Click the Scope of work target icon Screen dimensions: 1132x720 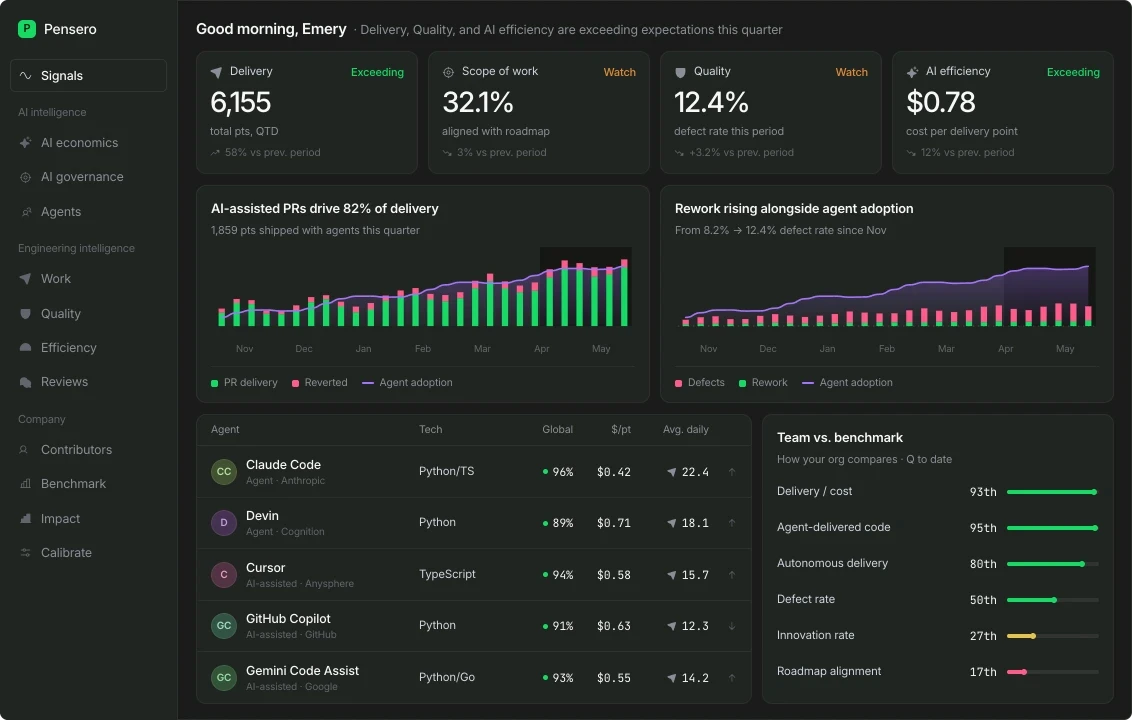(x=448, y=72)
